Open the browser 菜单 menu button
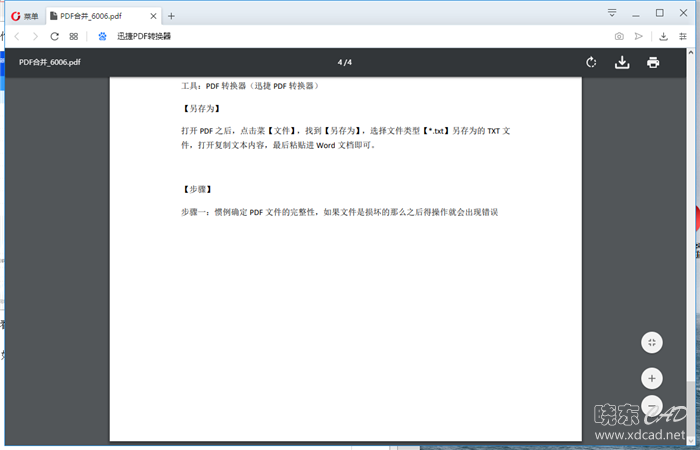 [x=25, y=16]
